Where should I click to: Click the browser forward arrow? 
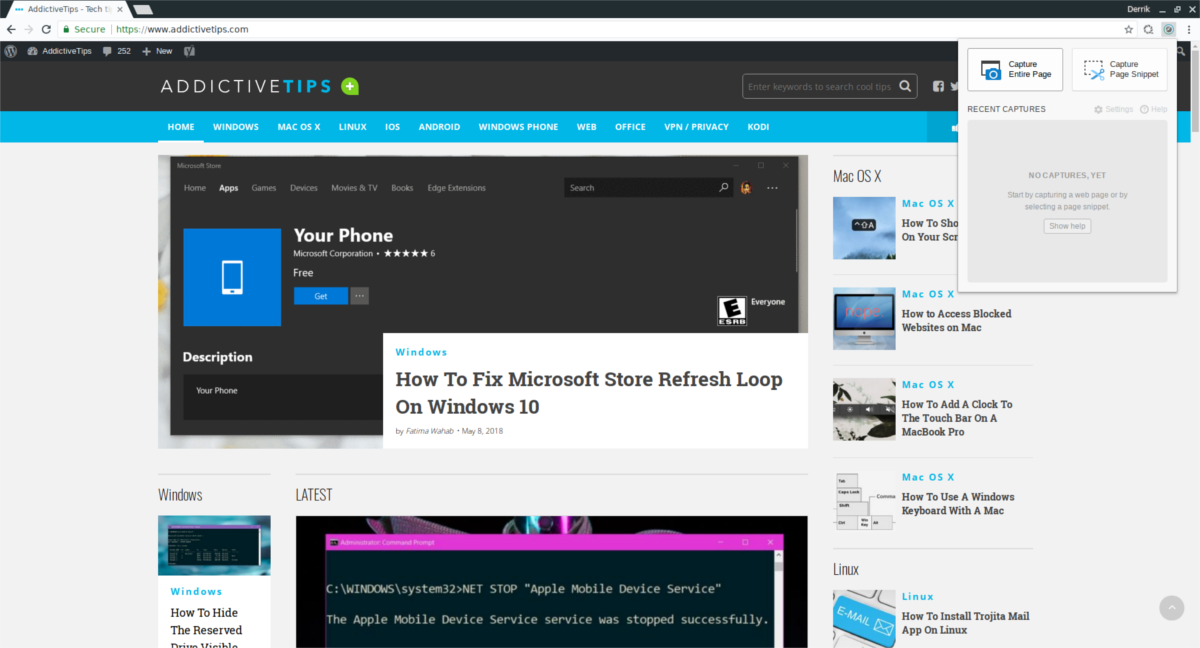pos(28,29)
